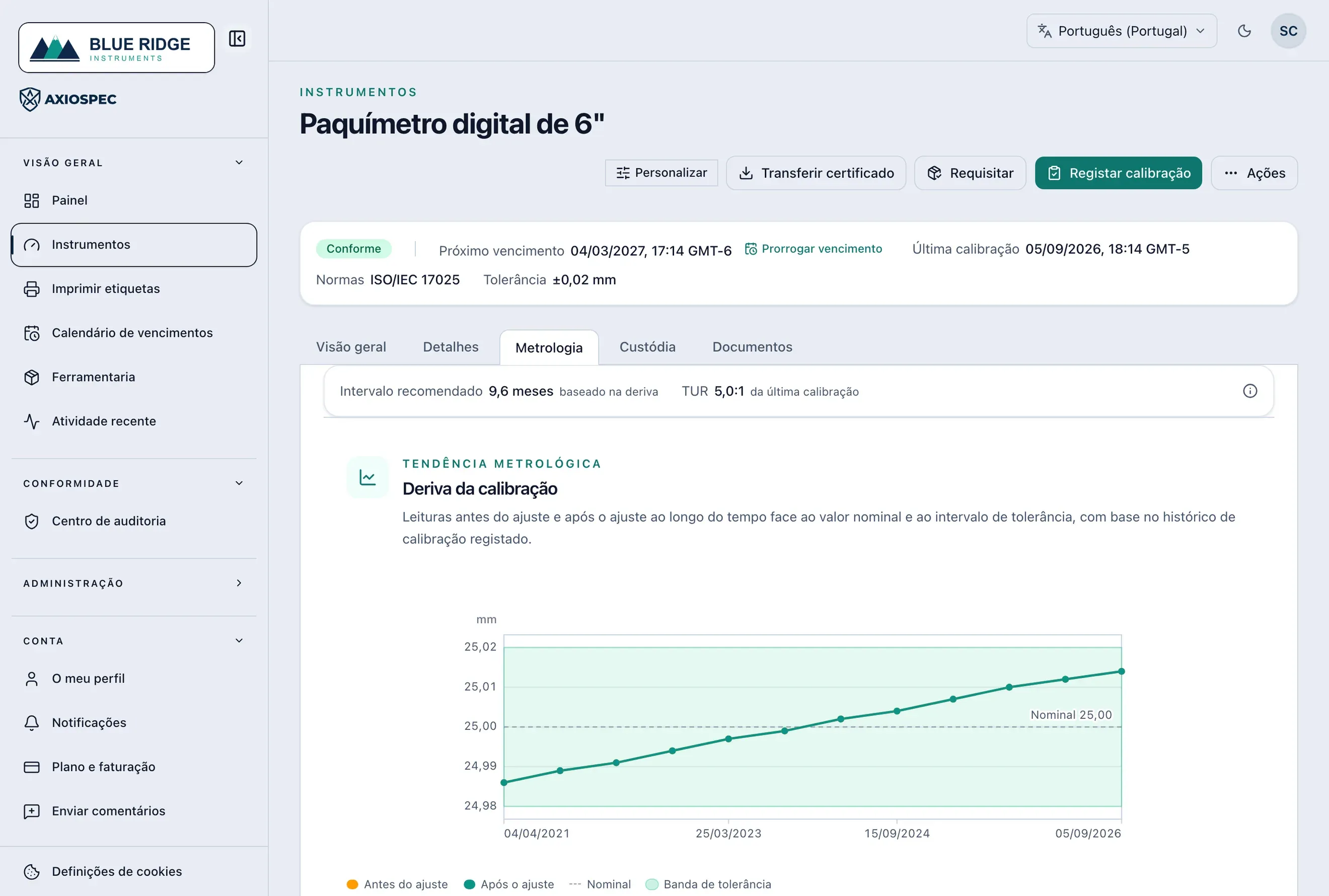Viewport: 1329px width, 896px height.
Task: Click the Instrumentos gauge icon
Action: click(x=31, y=245)
